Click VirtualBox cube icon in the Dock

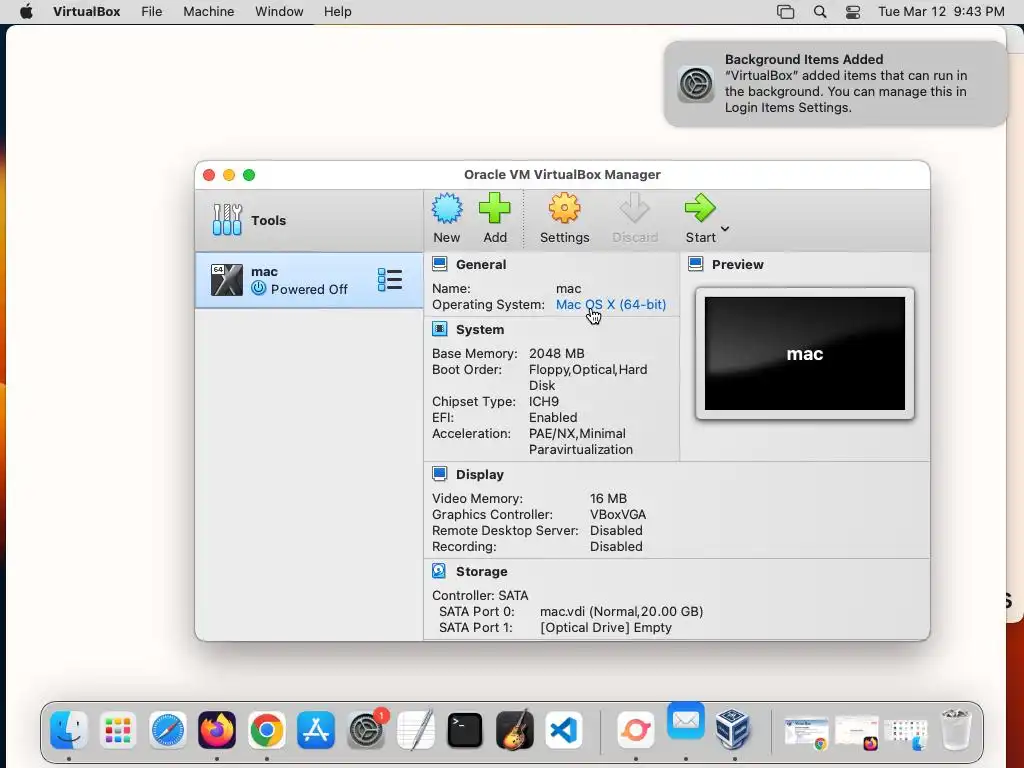pos(733,729)
